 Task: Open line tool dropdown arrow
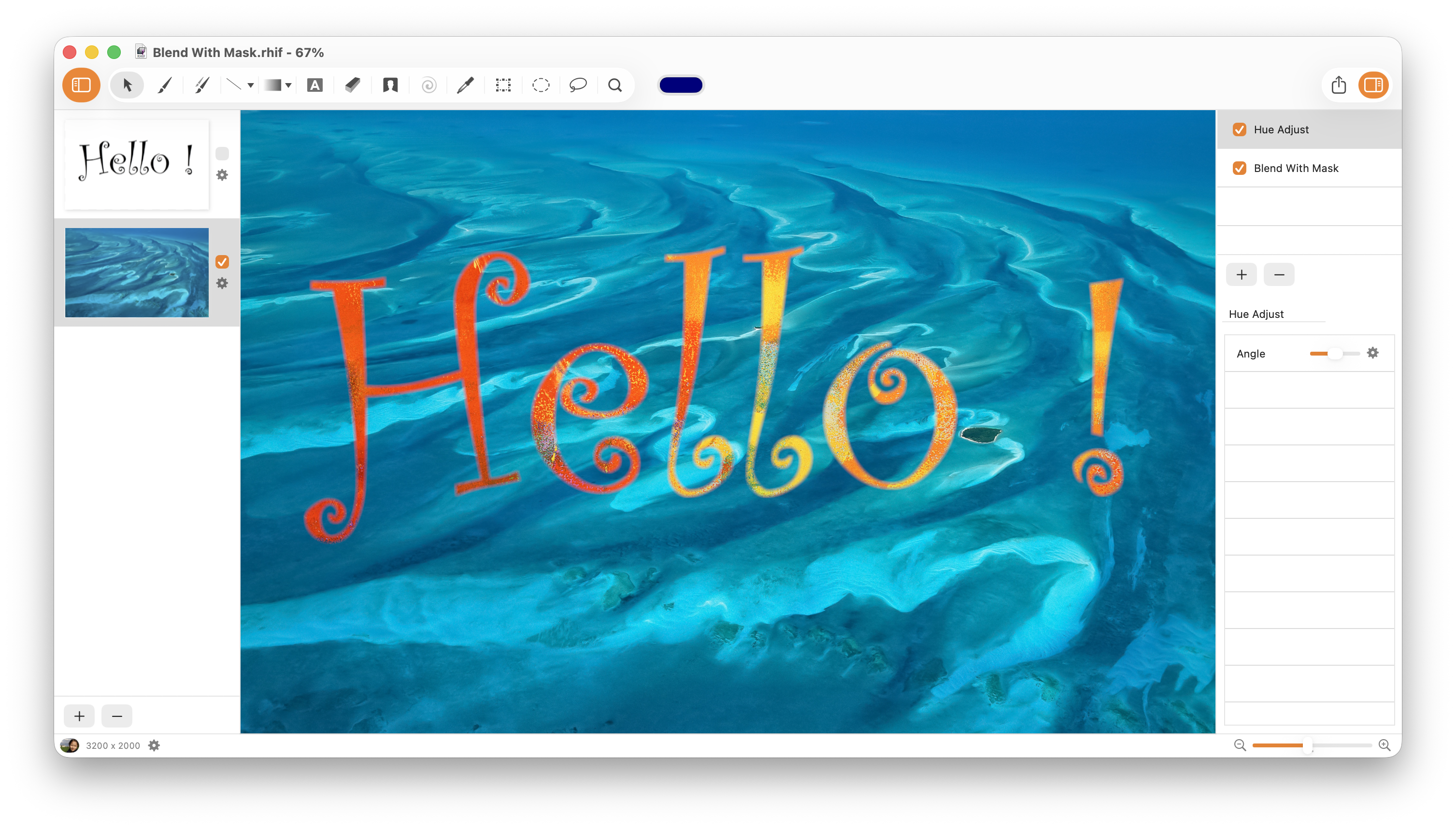click(x=250, y=86)
